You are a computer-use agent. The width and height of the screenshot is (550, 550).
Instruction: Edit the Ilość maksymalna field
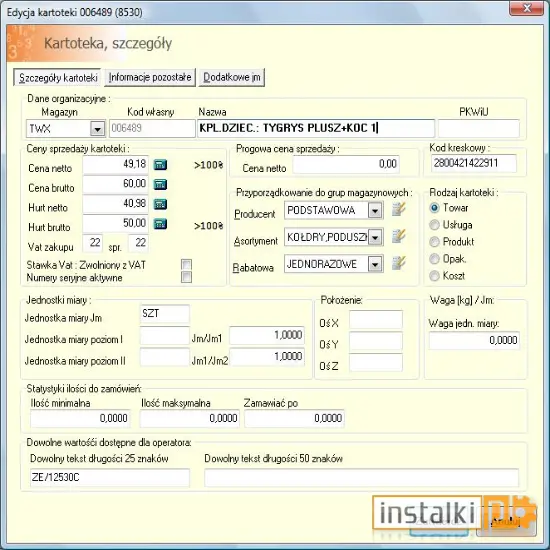[x=190, y=418]
